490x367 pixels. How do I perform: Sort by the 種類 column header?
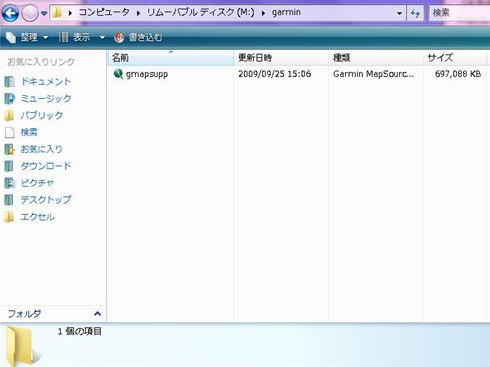(x=376, y=58)
